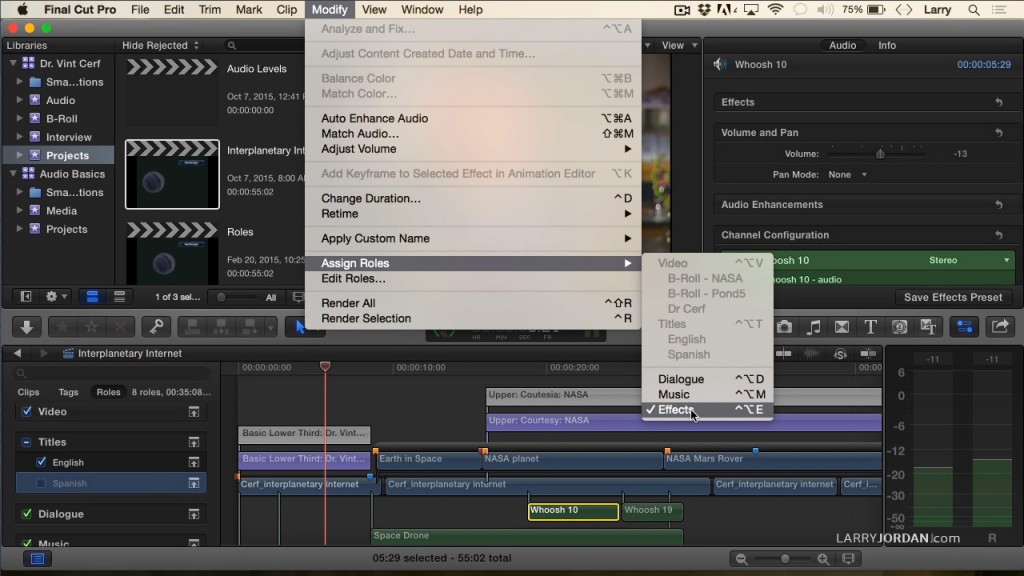Uncheck the Video role
Viewport: 1024px width, 576px height.
tap(27, 411)
